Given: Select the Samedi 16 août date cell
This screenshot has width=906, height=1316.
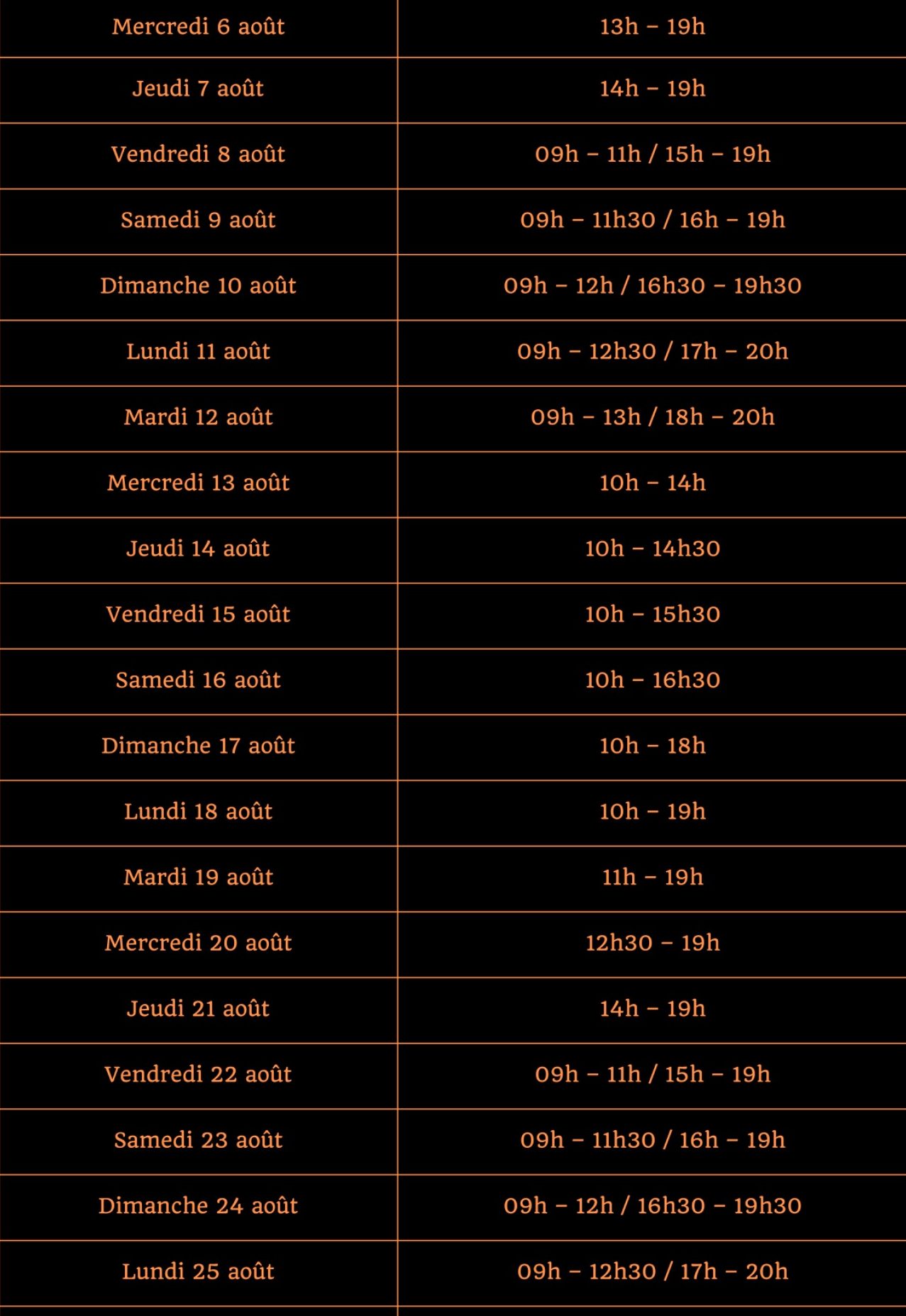Looking at the screenshot, I should (x=198, y=682).
